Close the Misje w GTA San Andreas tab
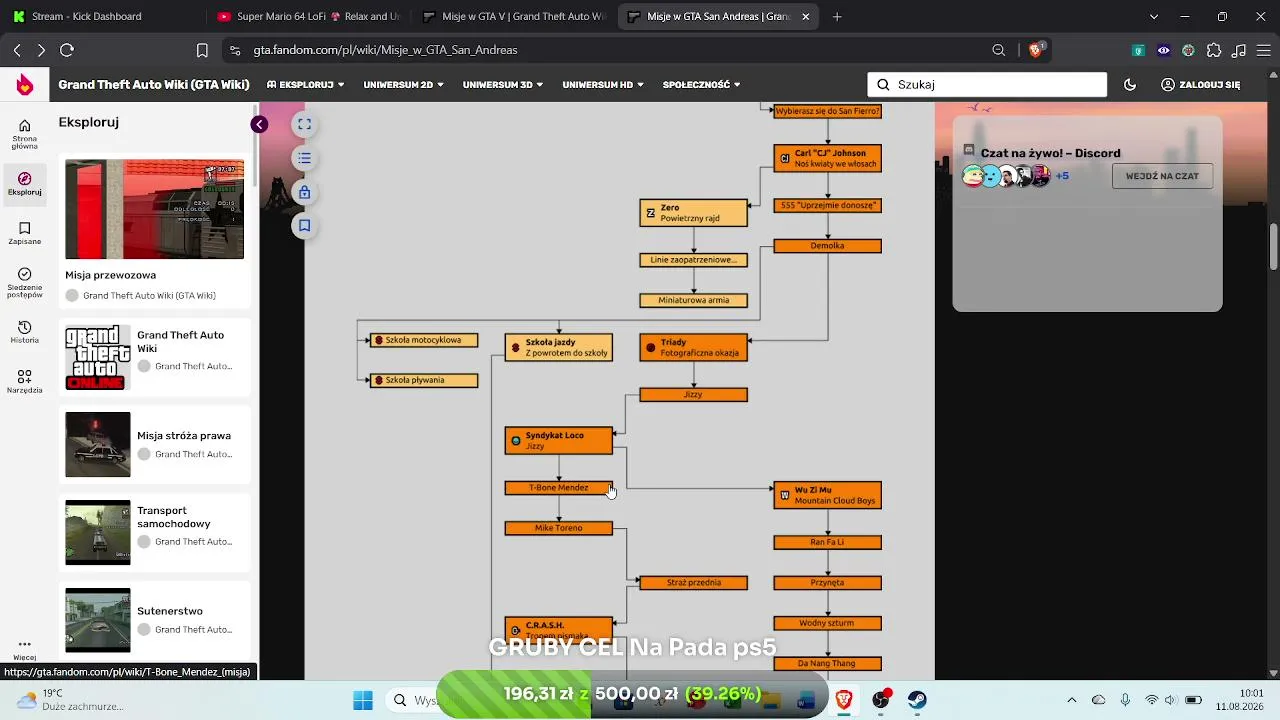1280x720 pixels. 806,16
